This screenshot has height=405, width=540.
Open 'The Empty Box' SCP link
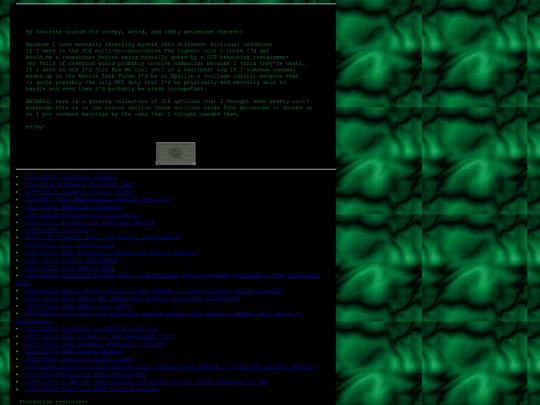69,268
